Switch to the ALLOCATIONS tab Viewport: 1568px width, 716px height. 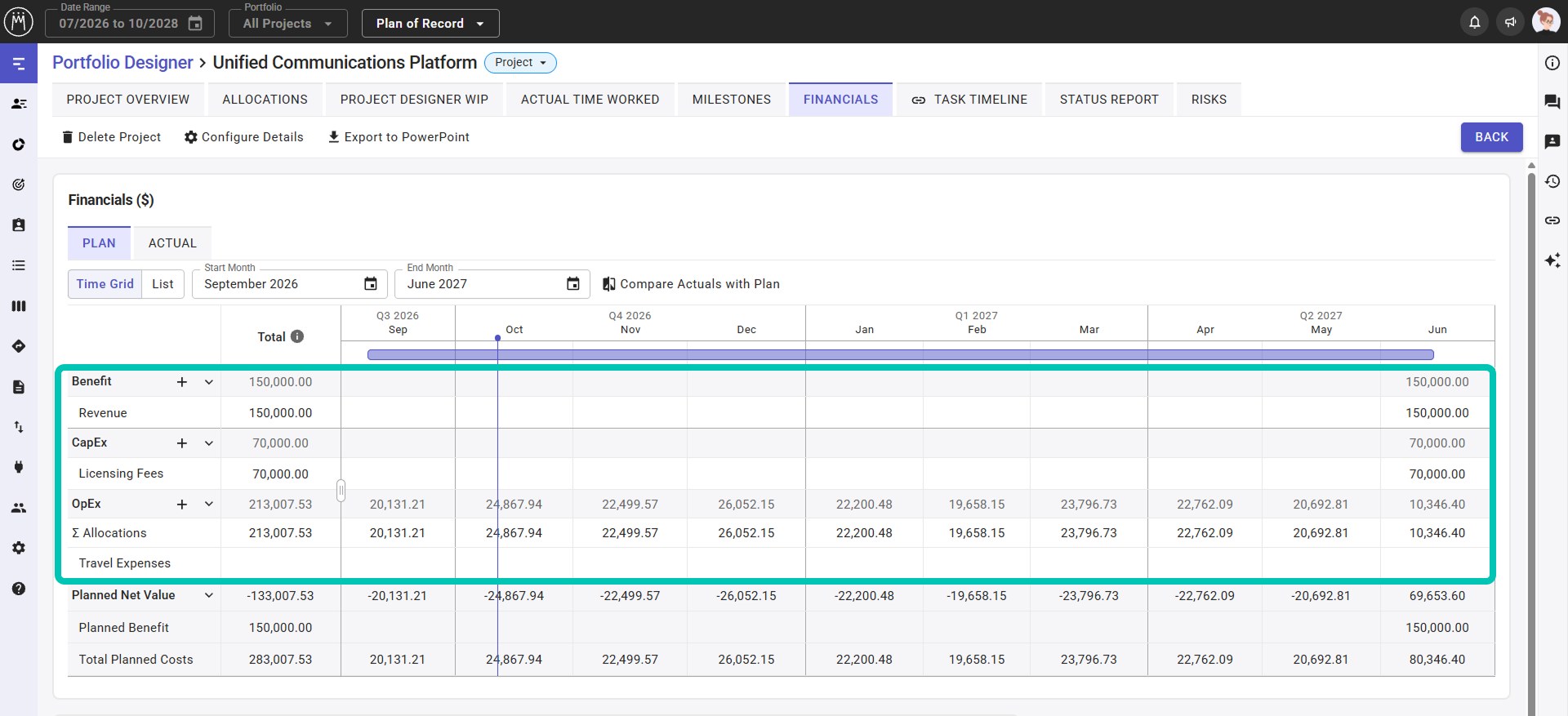tap(265, 100)
